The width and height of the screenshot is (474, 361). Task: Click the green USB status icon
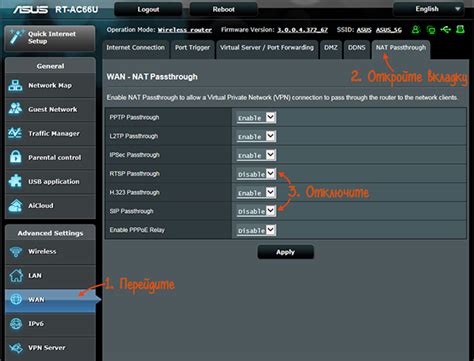(x=445, y=30)
